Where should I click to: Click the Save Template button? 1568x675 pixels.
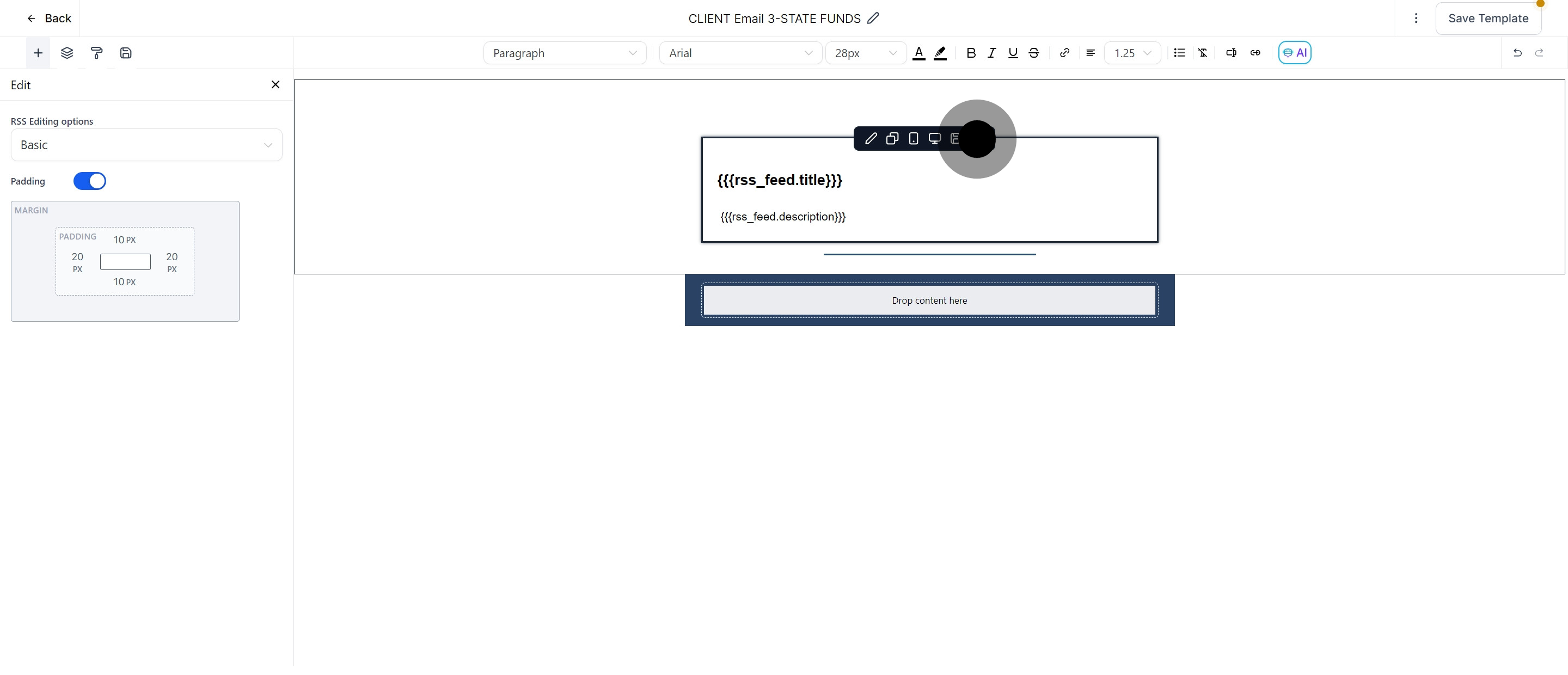click(x=1487, y=19)
